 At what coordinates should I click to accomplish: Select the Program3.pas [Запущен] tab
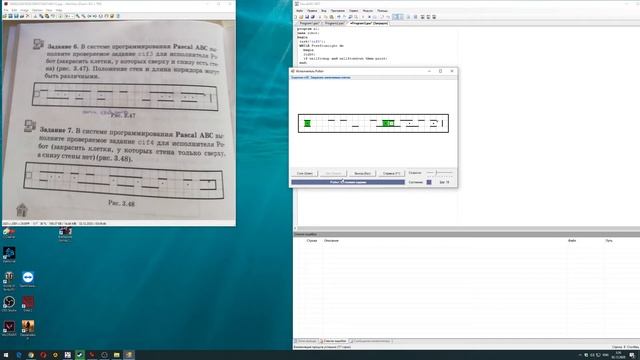[x=369, y=23]
